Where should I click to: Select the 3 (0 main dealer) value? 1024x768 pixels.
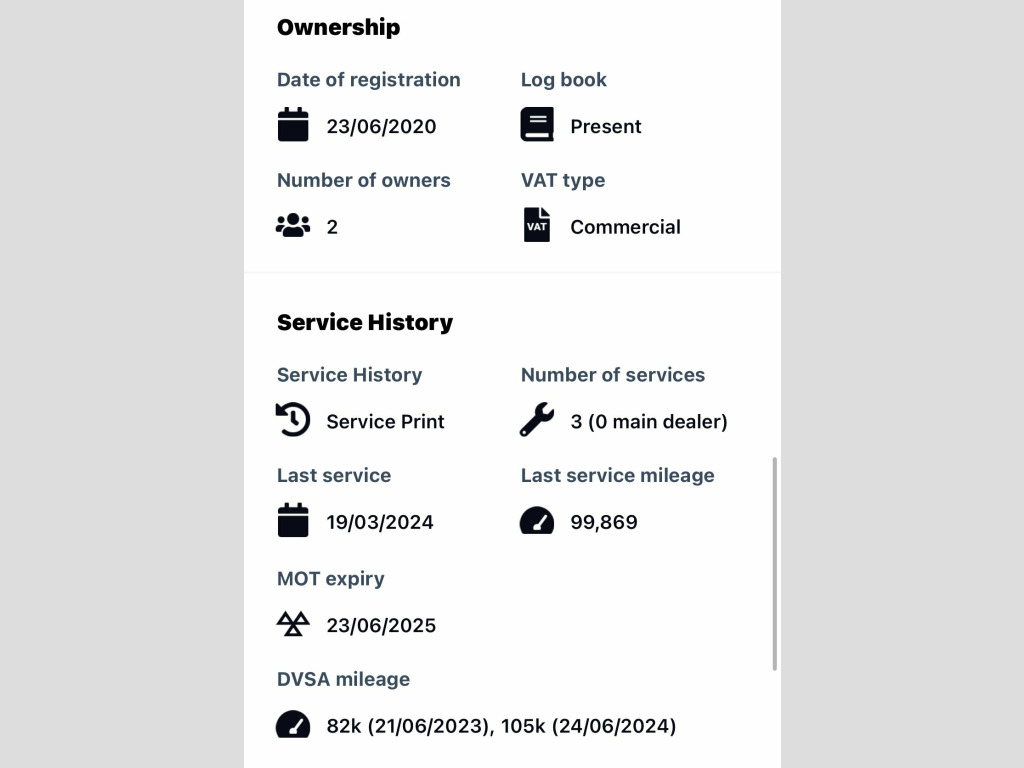(x=649, y=421)
